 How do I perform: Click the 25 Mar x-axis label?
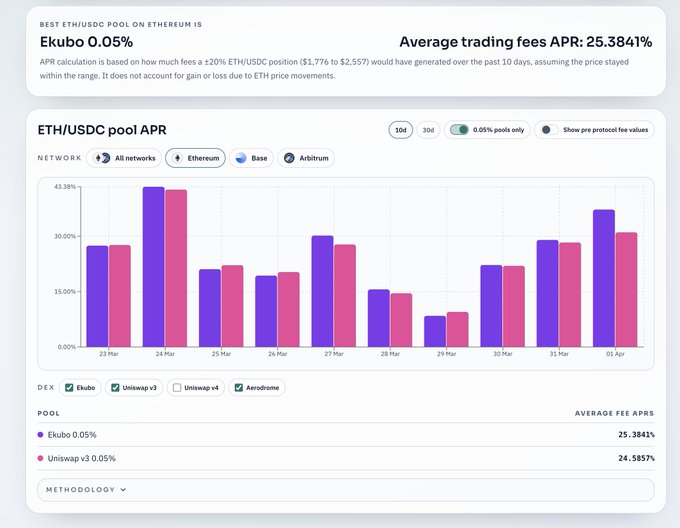(221, 354)
